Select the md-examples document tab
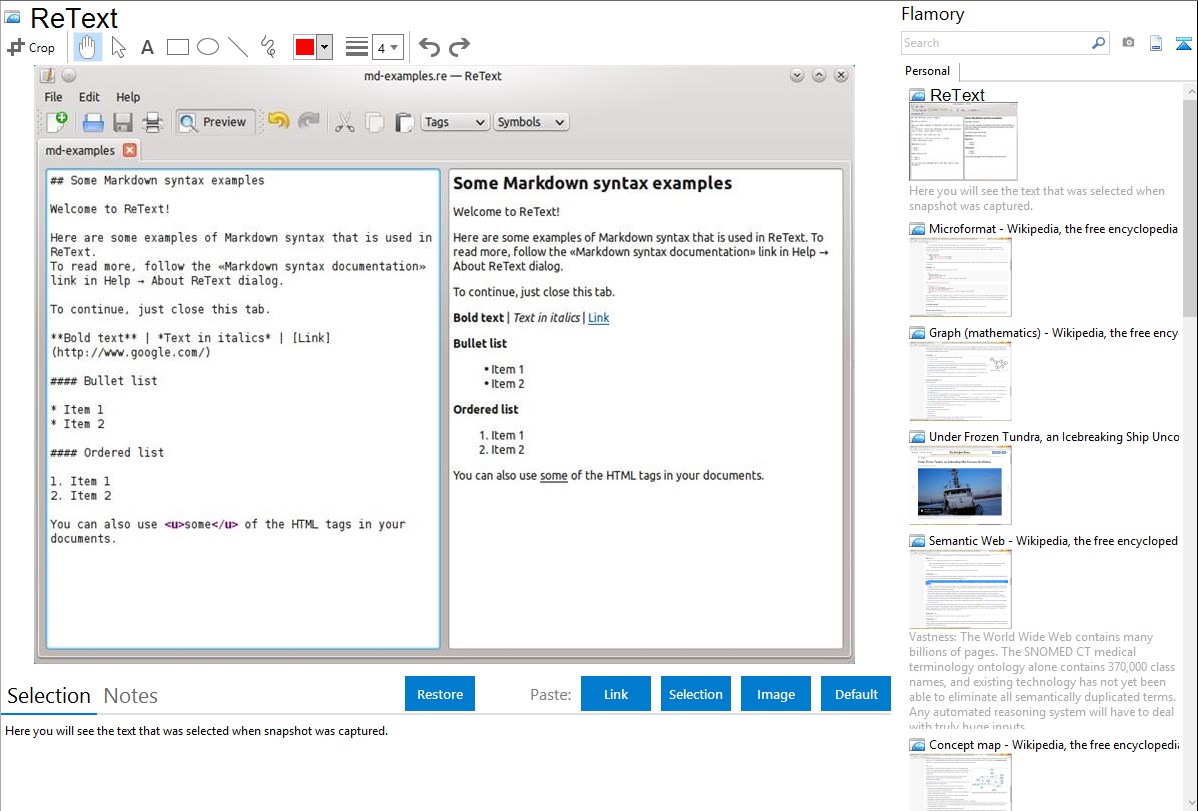The image size is (1198, 811). [80, 151]
